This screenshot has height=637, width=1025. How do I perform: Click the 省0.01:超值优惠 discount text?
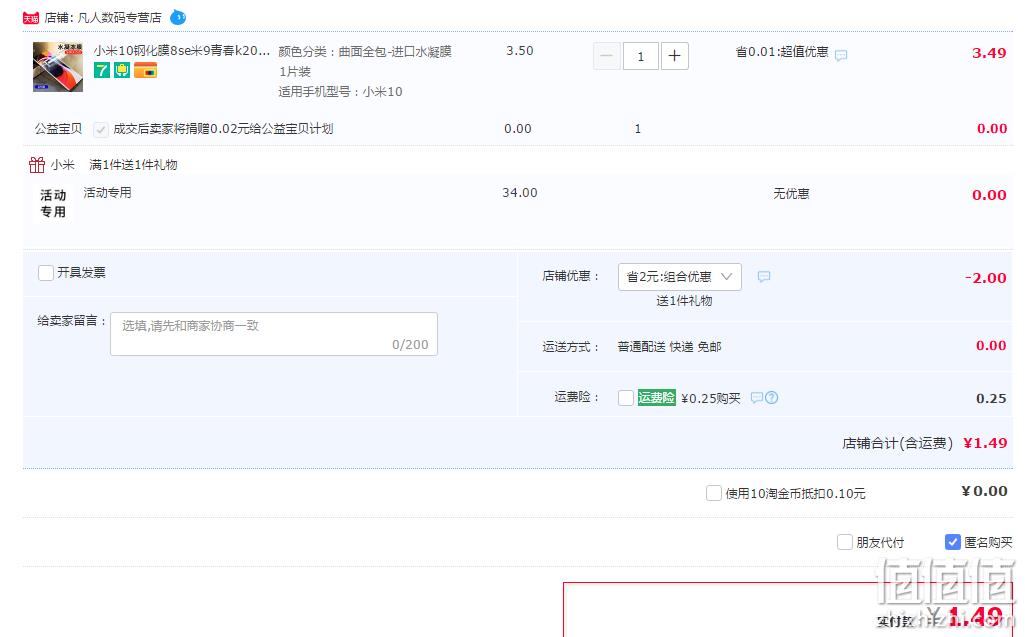click(x=782, y=52)
